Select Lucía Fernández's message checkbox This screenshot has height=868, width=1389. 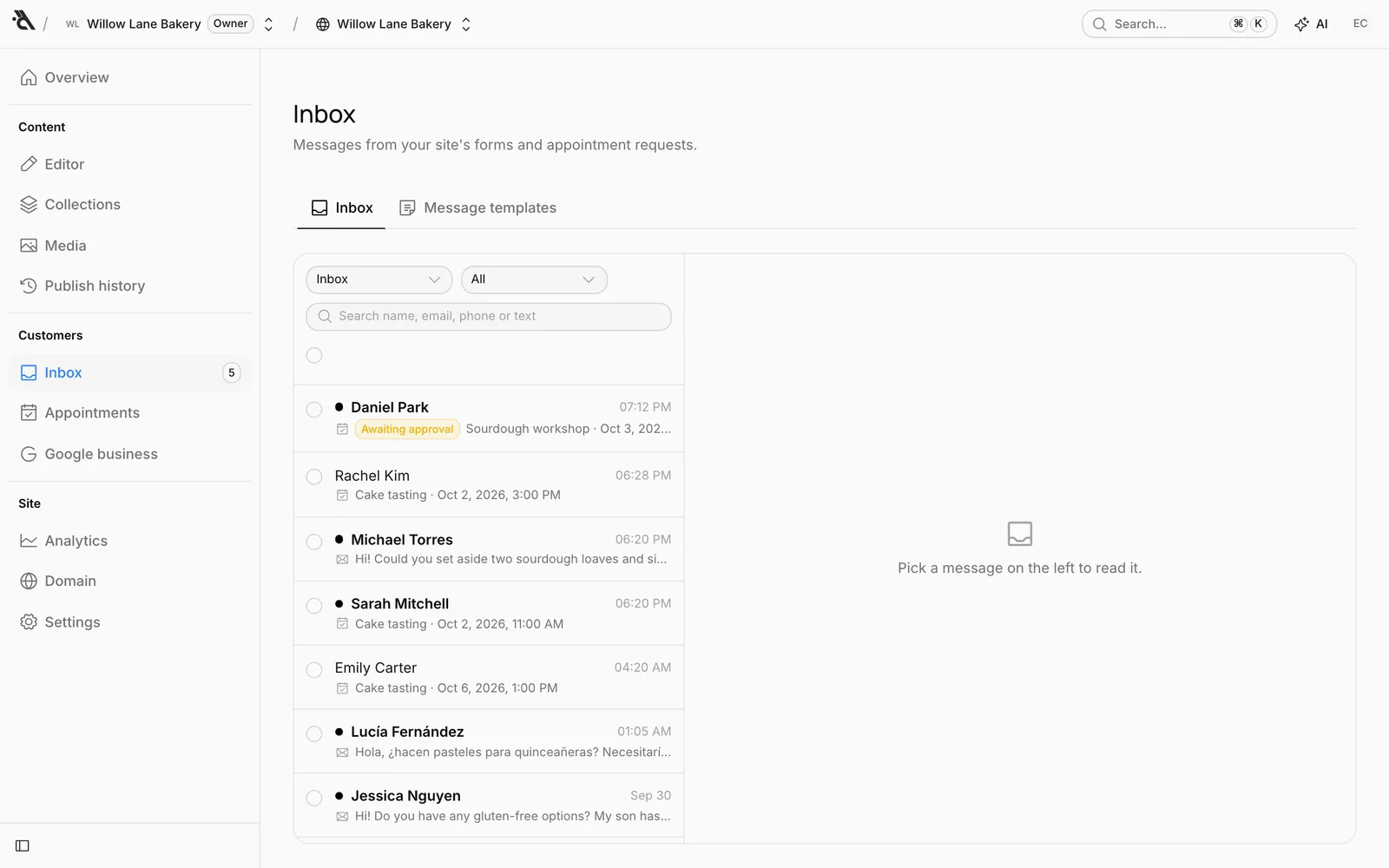tap(314, 733)
